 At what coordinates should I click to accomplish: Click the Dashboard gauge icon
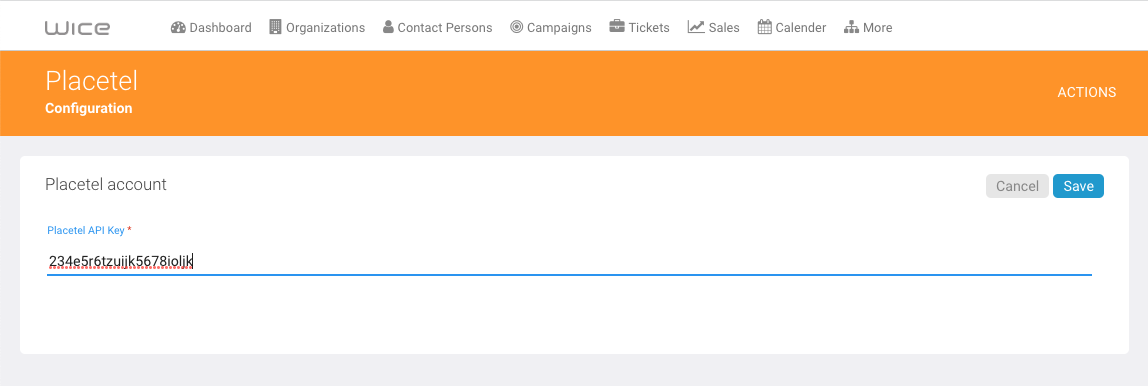tap(178, 27)
